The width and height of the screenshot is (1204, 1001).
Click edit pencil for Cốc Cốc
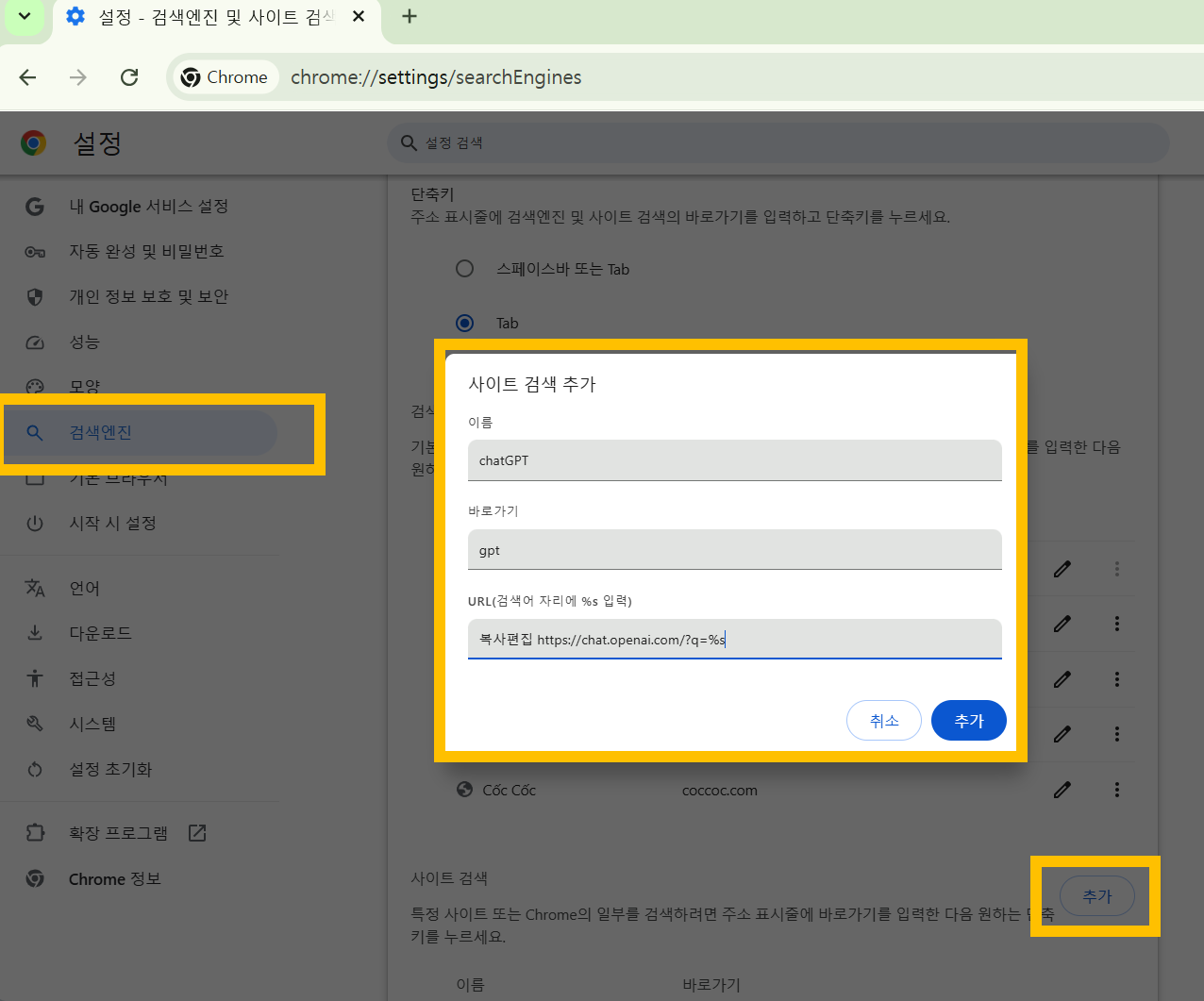[1062, 790]
